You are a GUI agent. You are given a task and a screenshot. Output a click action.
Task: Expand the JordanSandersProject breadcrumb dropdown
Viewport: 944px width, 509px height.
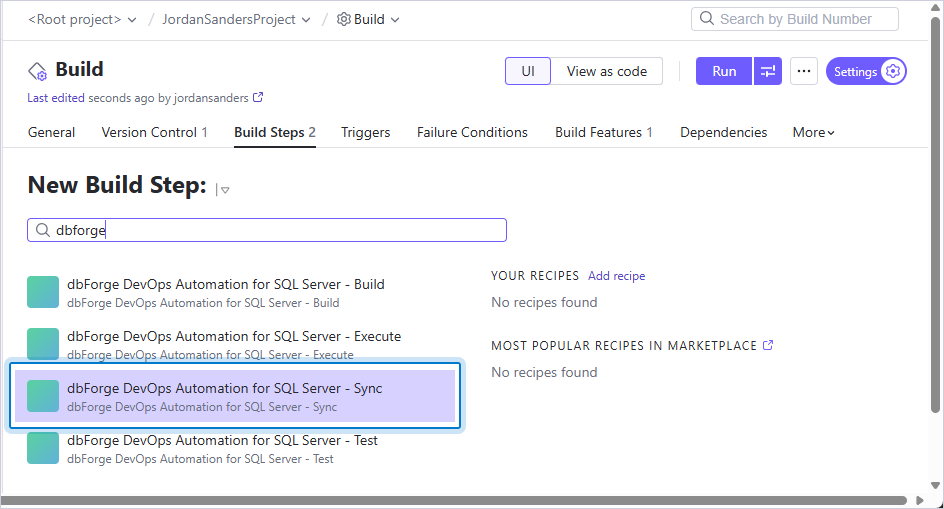click(x=237, y=19)
